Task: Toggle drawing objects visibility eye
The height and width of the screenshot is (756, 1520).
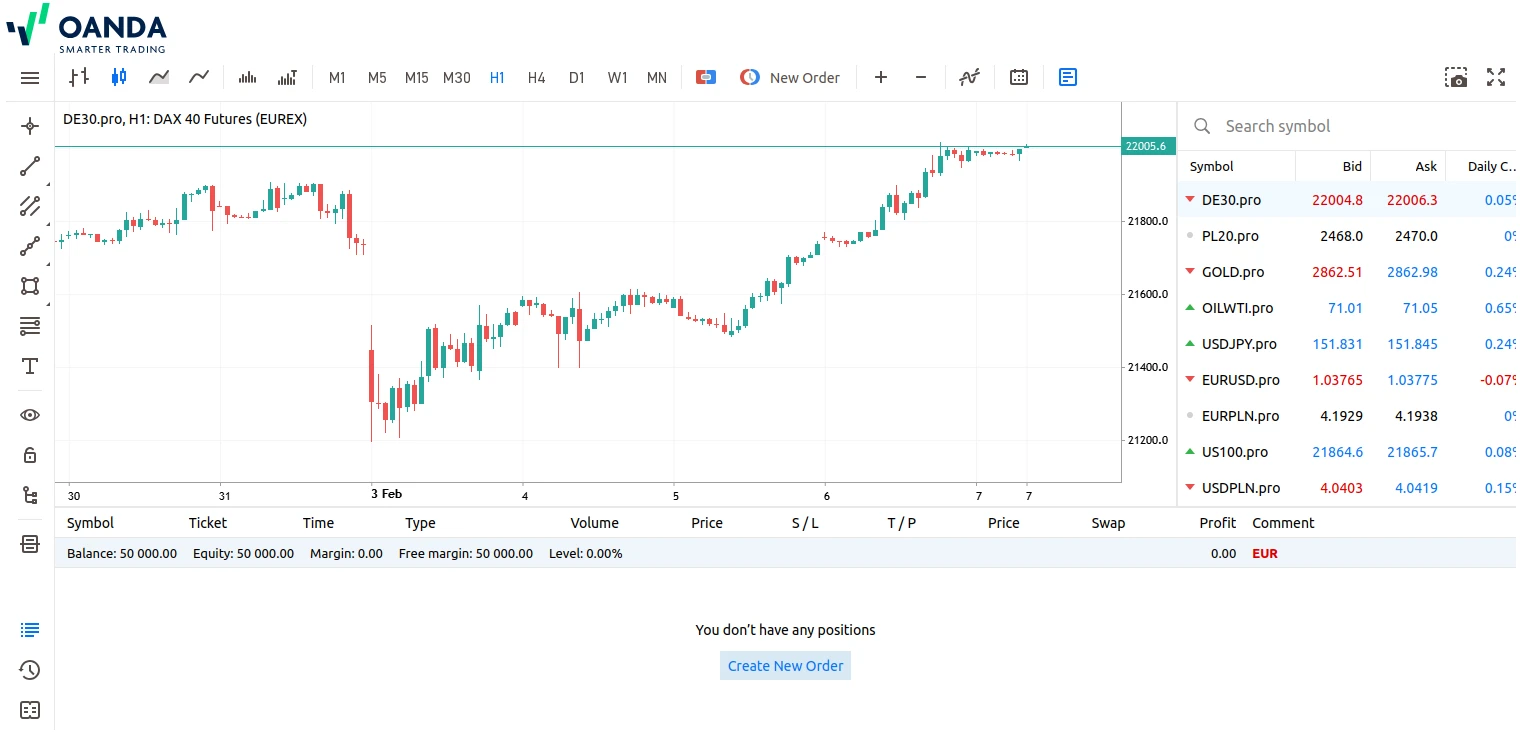Action: (x=30, y=415)
